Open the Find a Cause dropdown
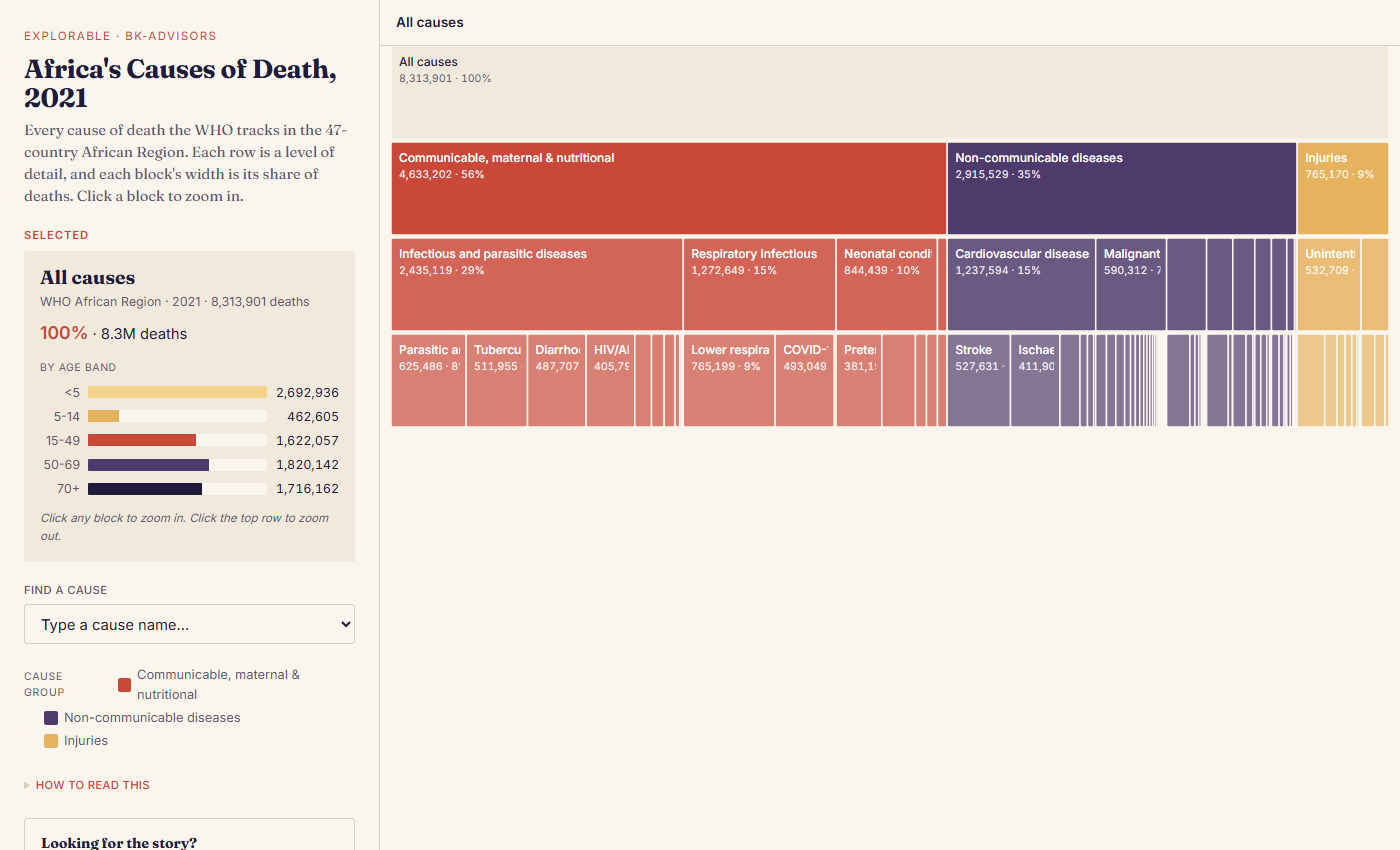Viewport: 1400px width, 850px height. pyautogui.click(x=189, y=624)
